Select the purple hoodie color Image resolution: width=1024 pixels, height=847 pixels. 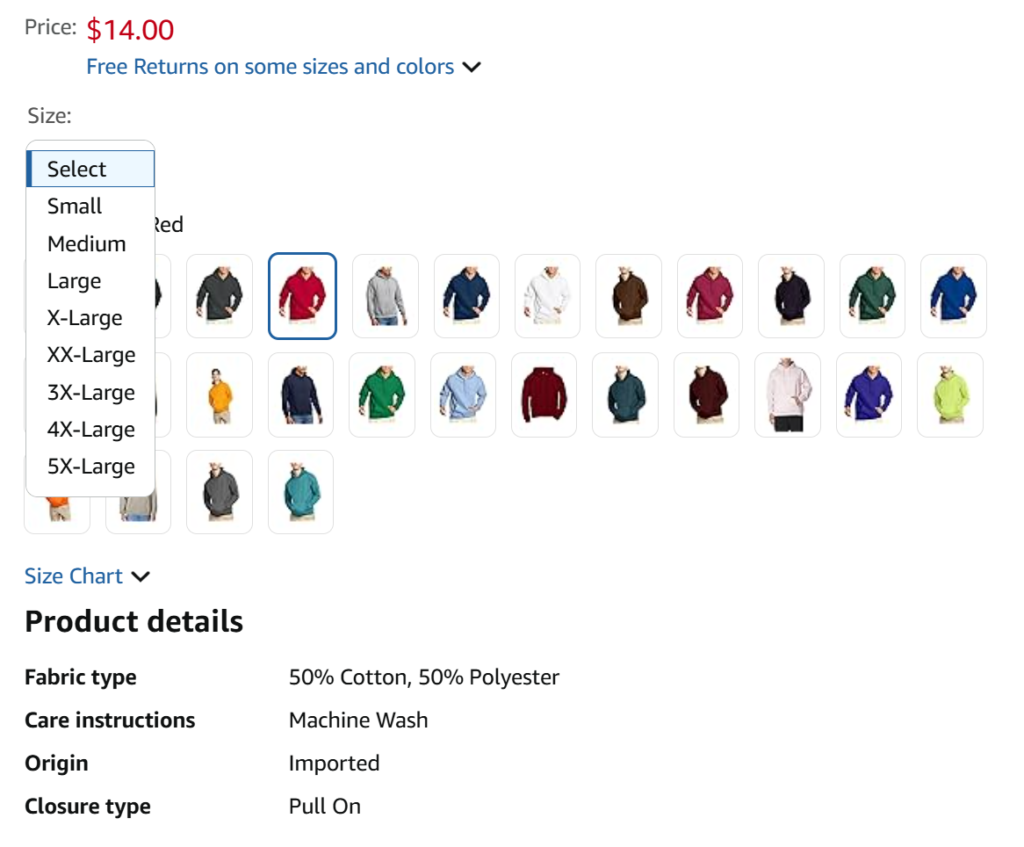click(868, 395)
